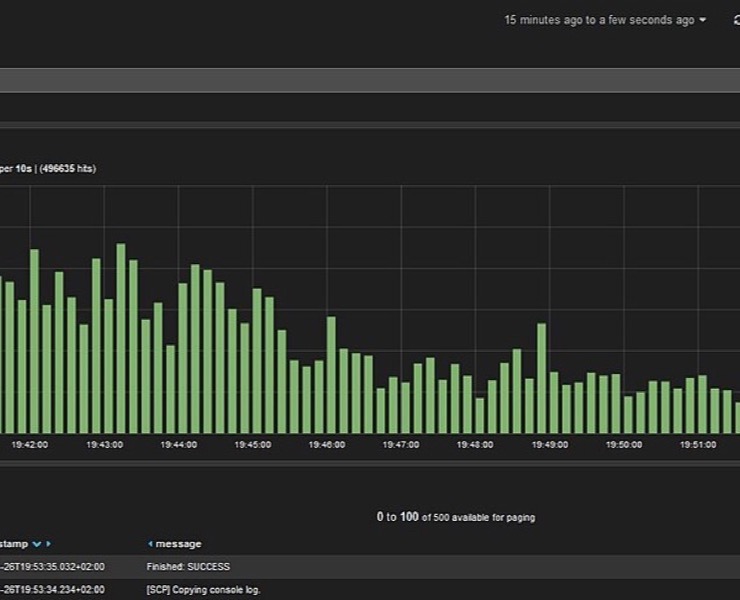The height and width of the screenshot is (600, 740).
Task: Expand the 'Finished: SUCCESS' log row
Action: click(x=370, y=566)
